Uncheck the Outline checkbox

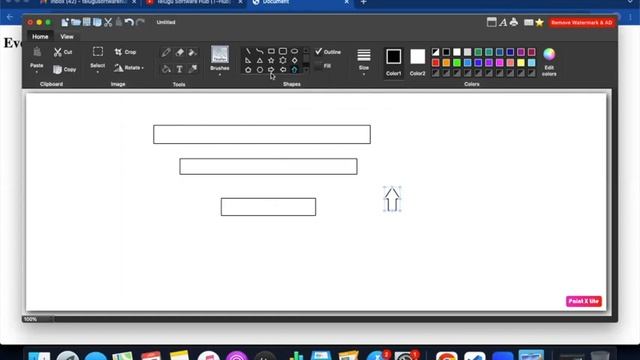319,51
